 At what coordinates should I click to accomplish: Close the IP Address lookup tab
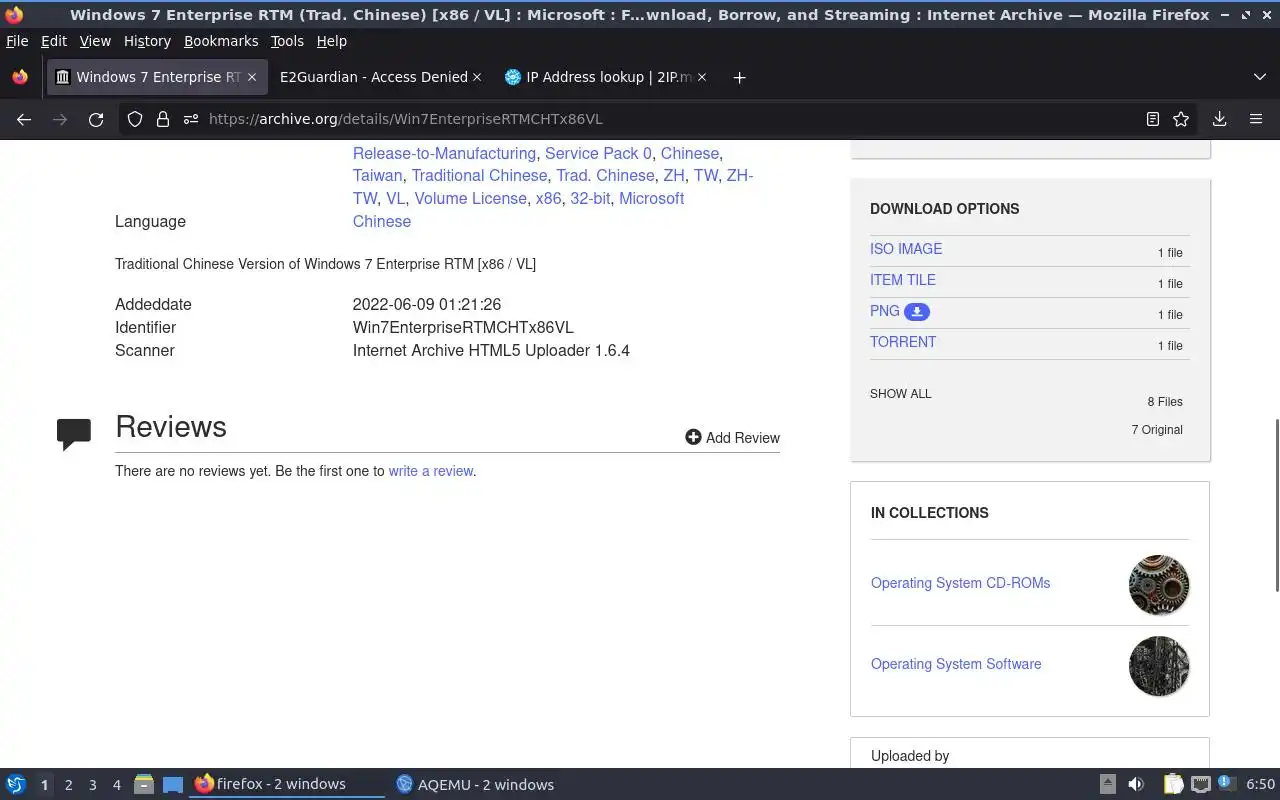[x=701, y=77]
